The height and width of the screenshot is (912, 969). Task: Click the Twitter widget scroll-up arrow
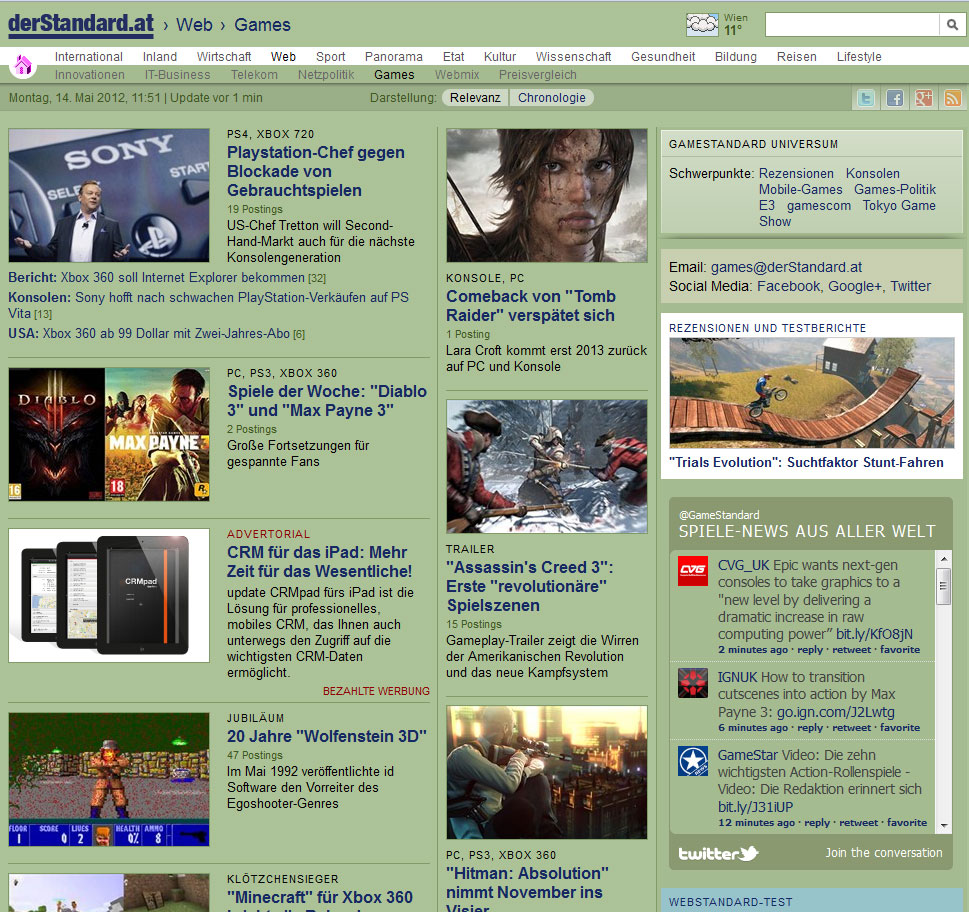coord(943,559)
